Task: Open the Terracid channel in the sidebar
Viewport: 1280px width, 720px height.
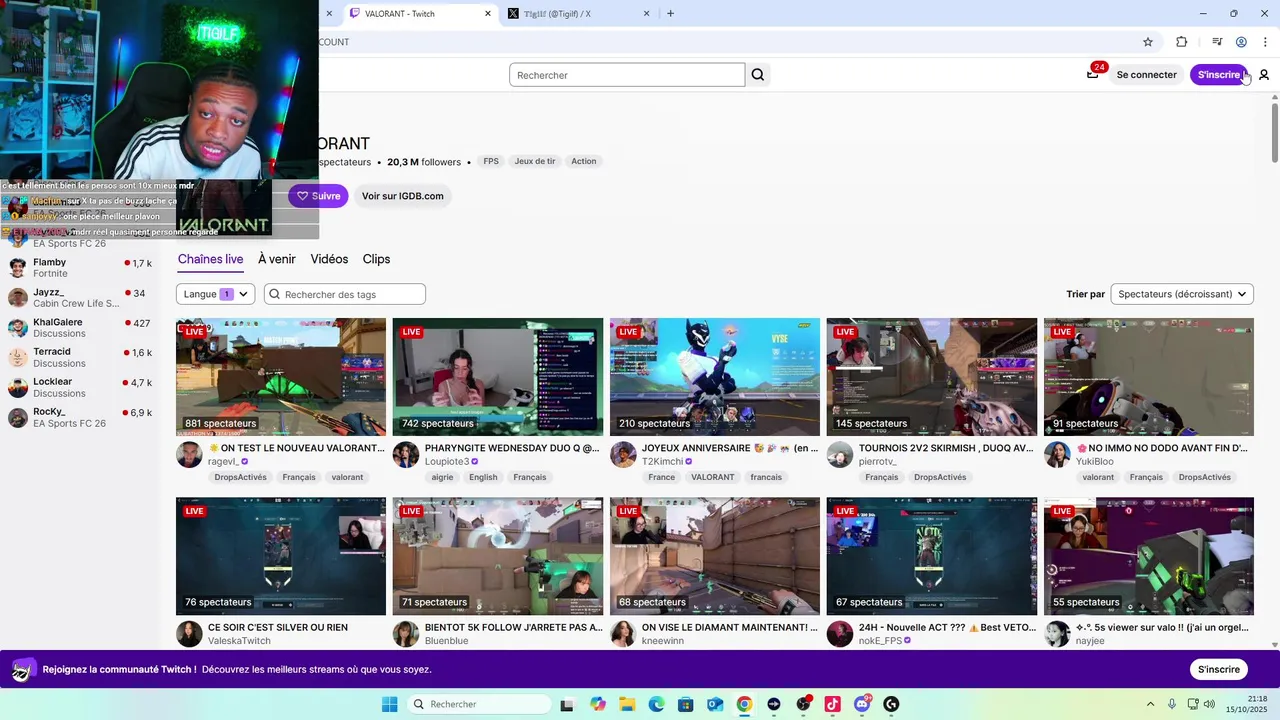Action: click(80, 358)
